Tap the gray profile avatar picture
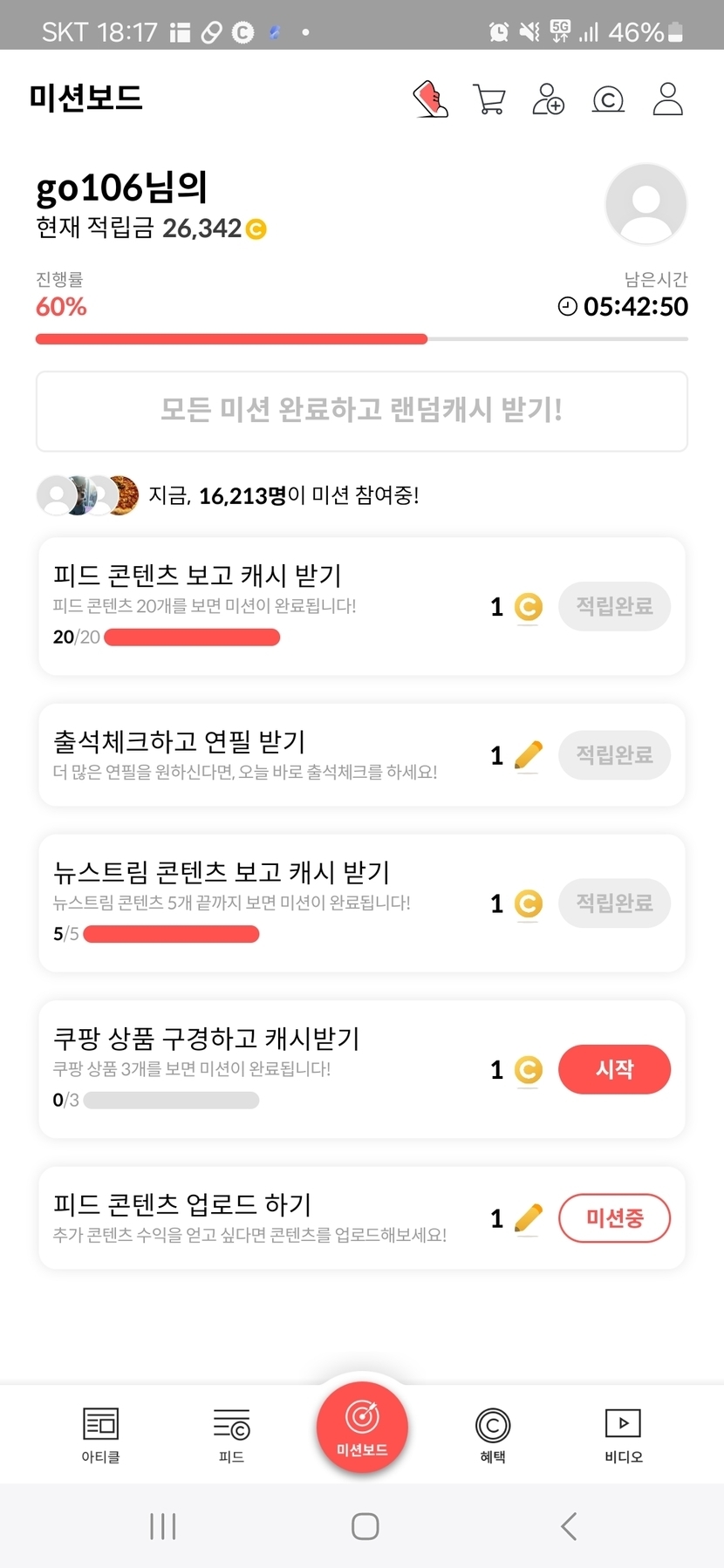The height and width of the screenshot is (1568, 724). (x=645, y=204)
